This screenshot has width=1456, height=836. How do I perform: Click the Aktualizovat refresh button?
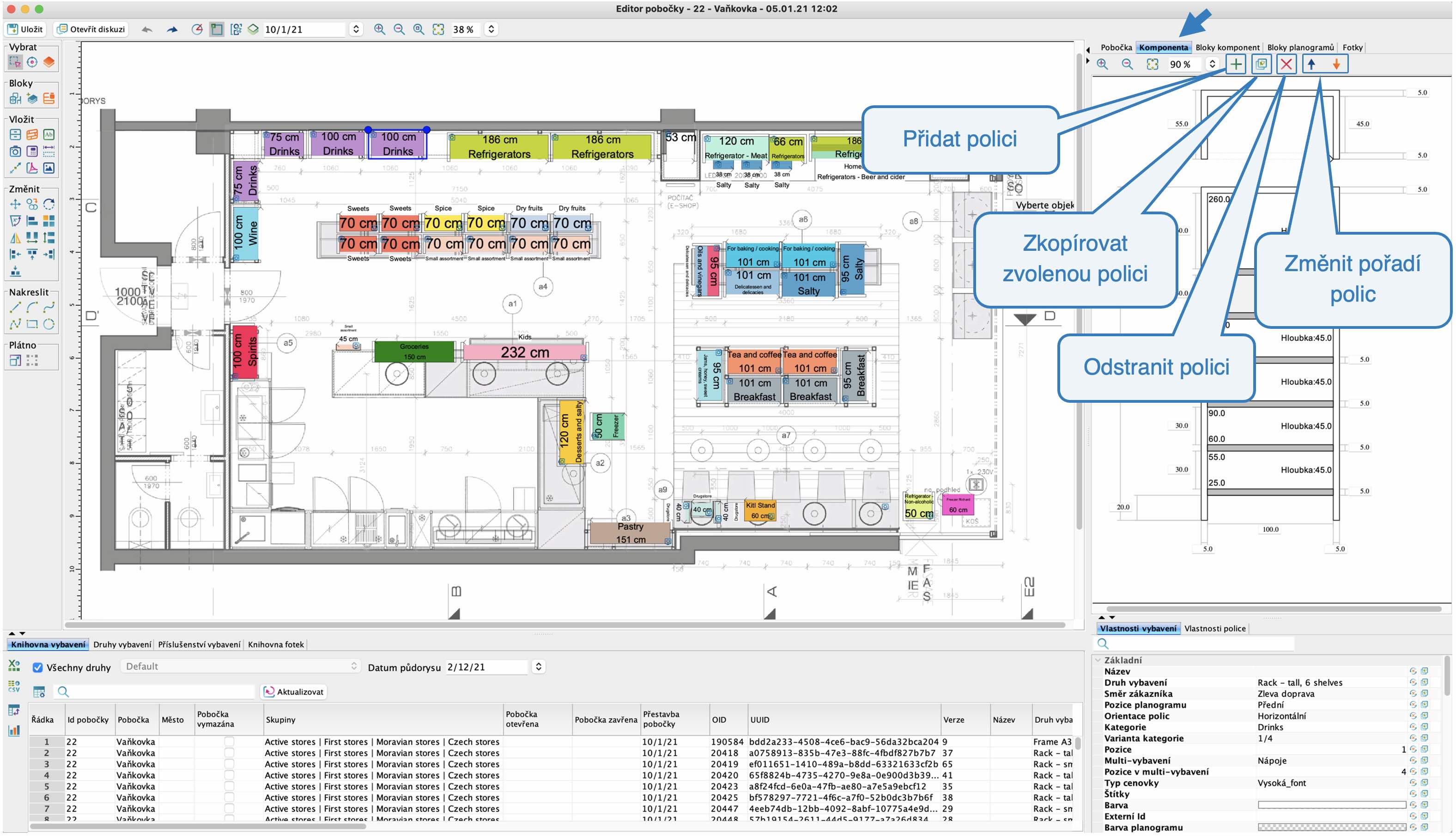click(x=294, y=692)
